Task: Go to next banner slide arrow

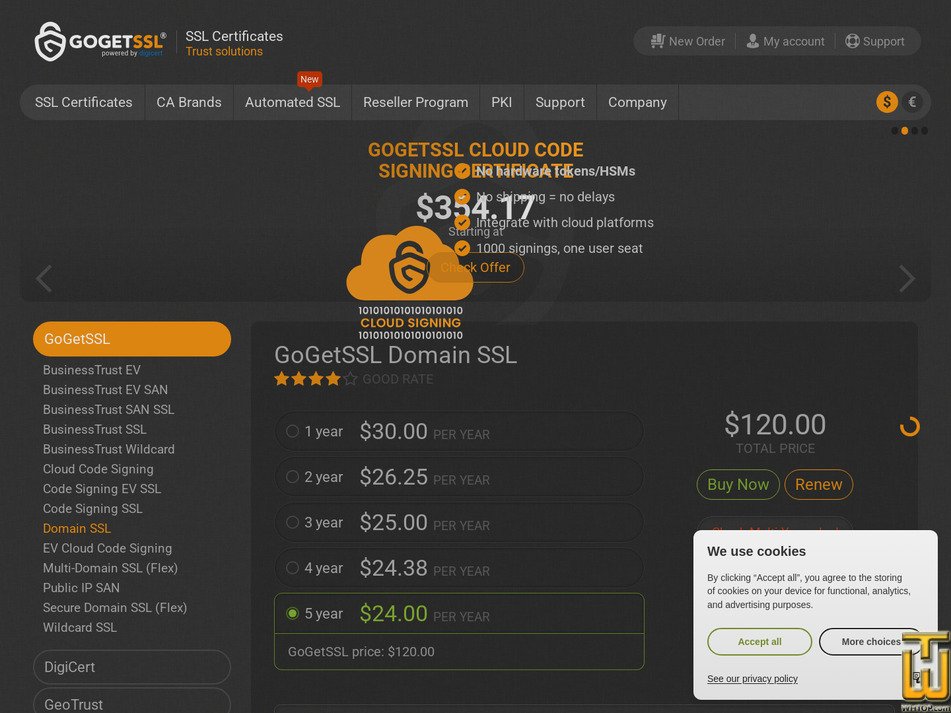Action: tap(907, 278)
